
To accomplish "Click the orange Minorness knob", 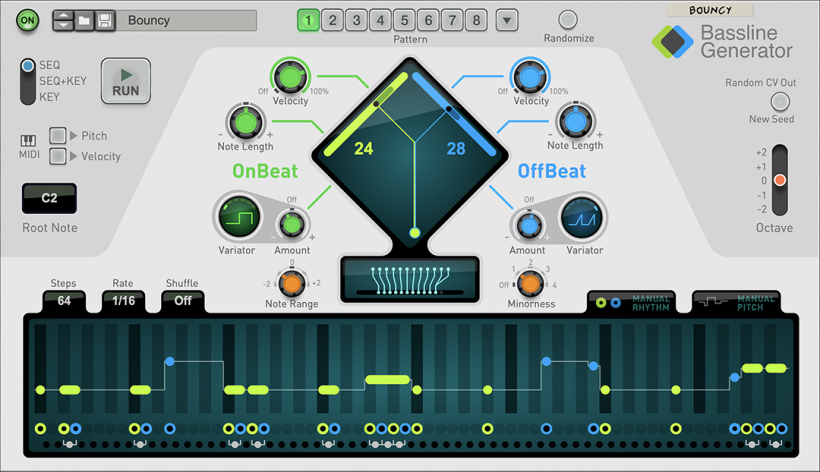I will point(531,284).
